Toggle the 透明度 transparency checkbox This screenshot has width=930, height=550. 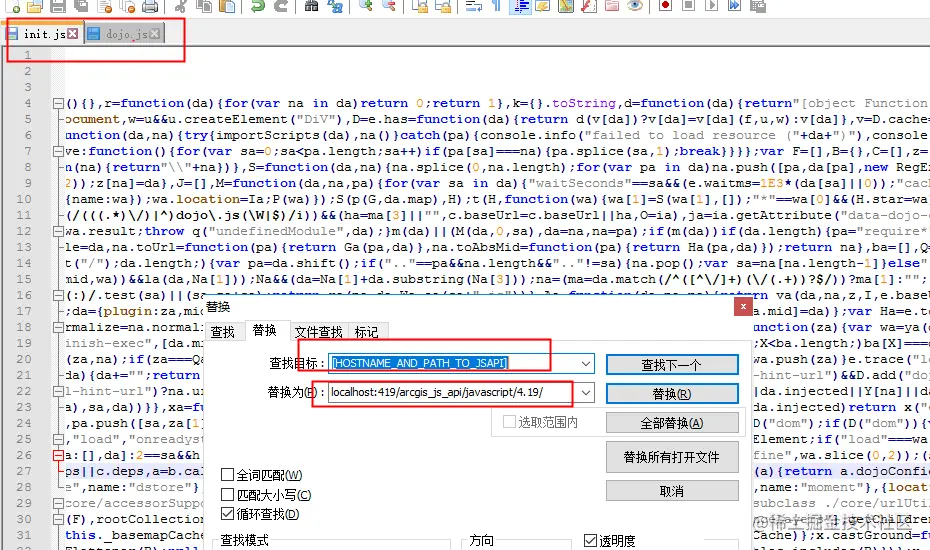(x=590, y=541)
